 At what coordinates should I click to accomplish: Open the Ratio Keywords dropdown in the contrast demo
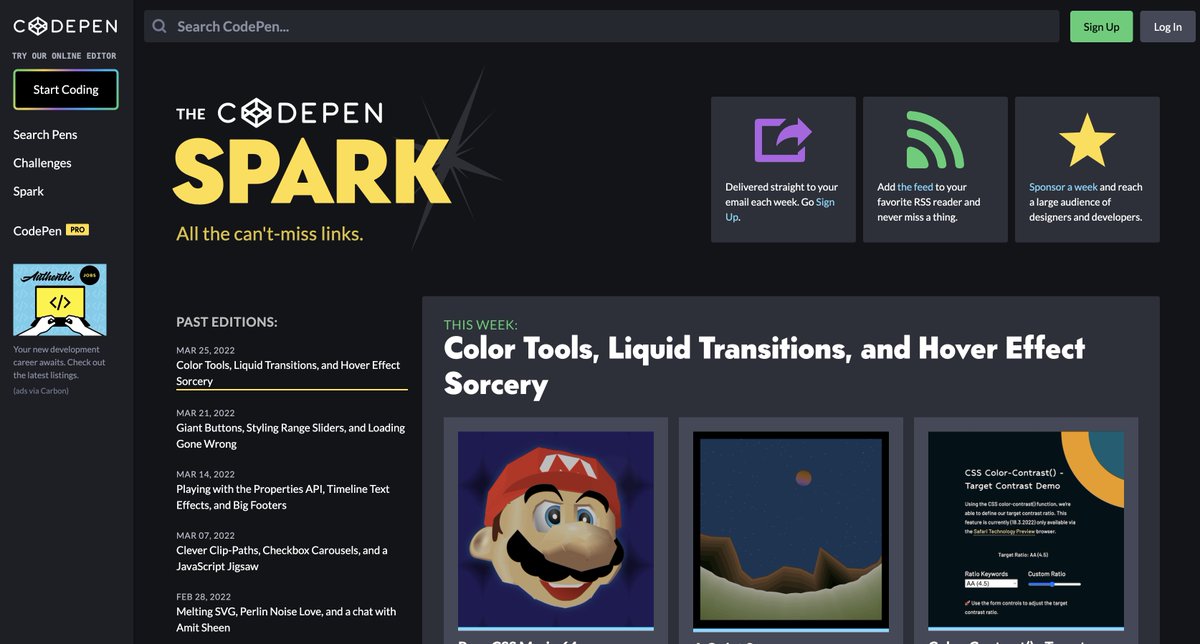coord(990,584)
